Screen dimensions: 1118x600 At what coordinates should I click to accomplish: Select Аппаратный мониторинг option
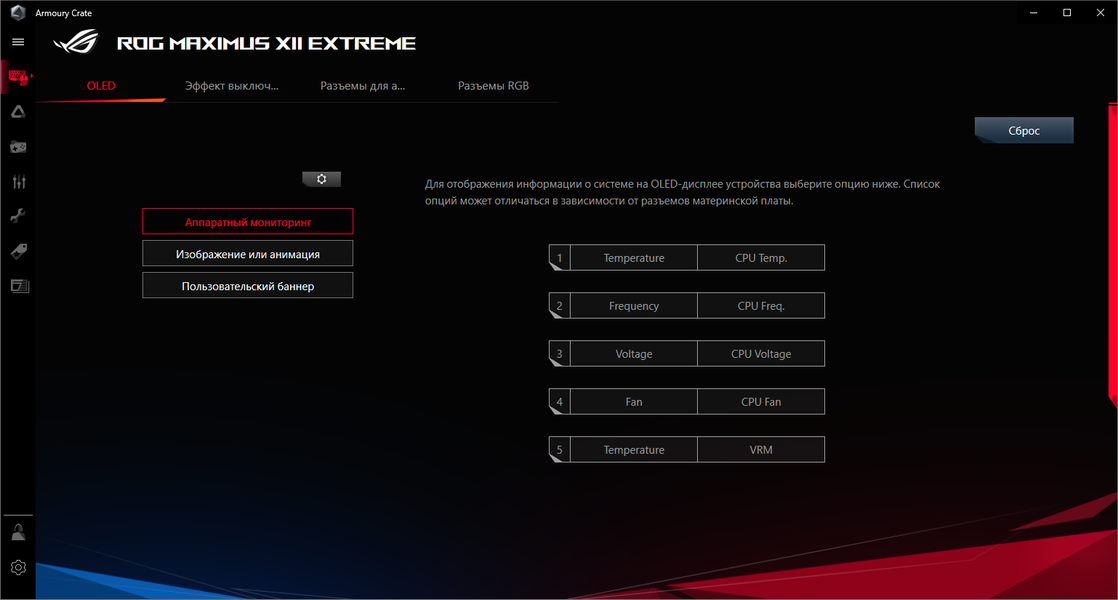pos(247,222)
